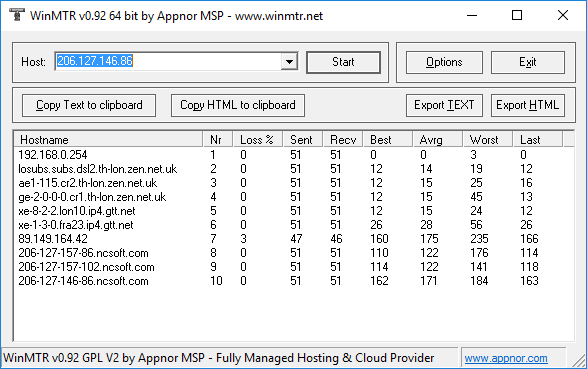
Task: Maximize the WinMTR window
Action: point(517,15)
